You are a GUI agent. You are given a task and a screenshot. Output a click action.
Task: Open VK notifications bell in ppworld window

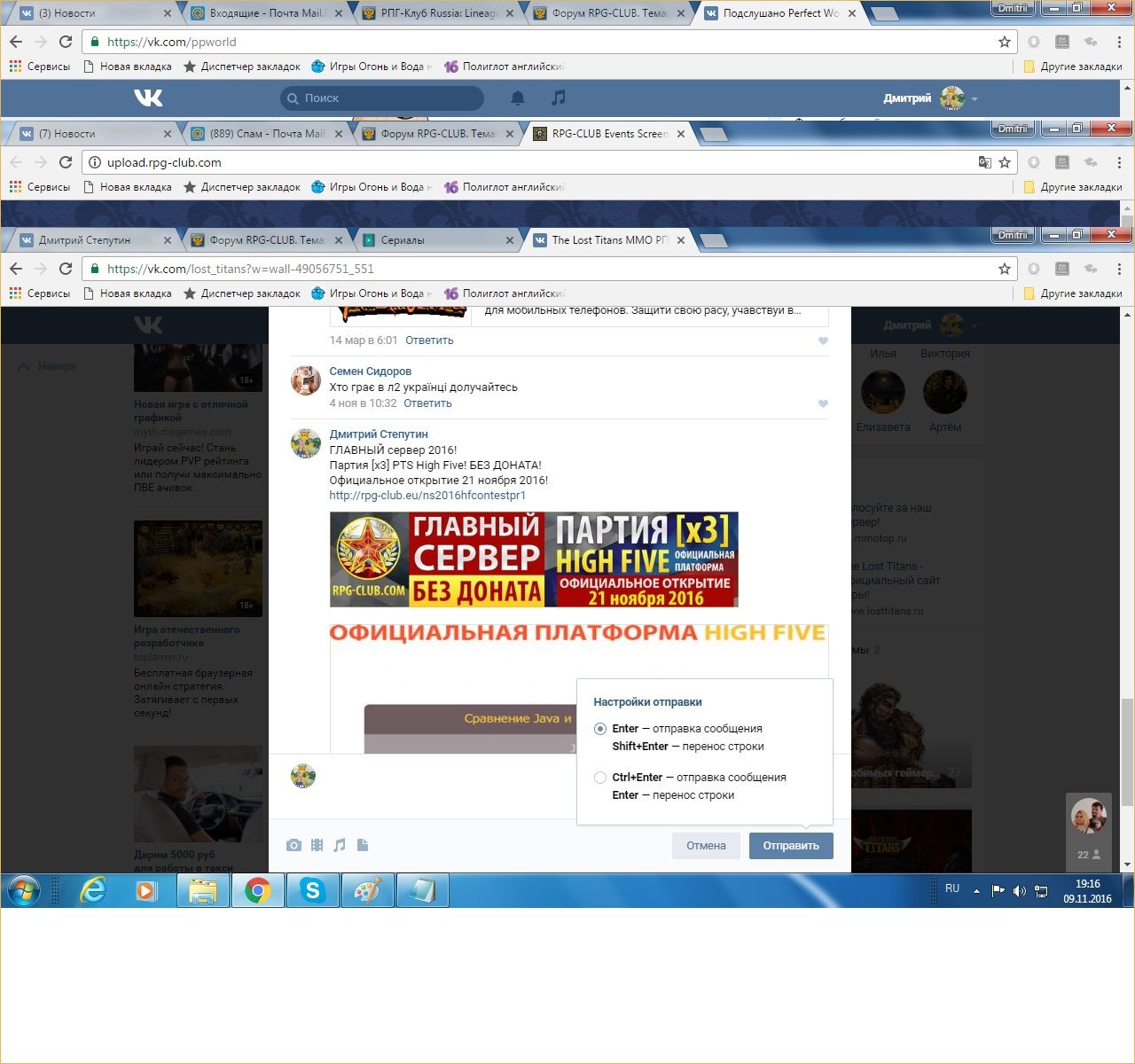coord(518,98)
